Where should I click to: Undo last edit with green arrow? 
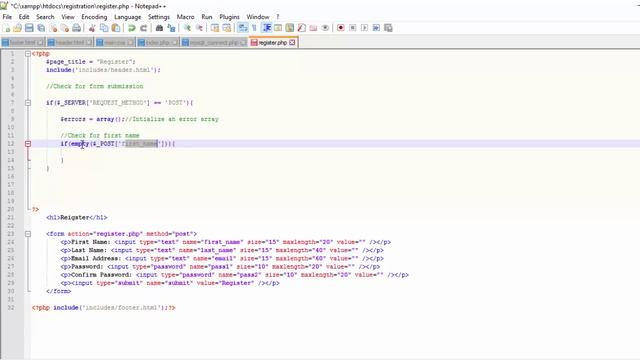[x=131, y=28]
